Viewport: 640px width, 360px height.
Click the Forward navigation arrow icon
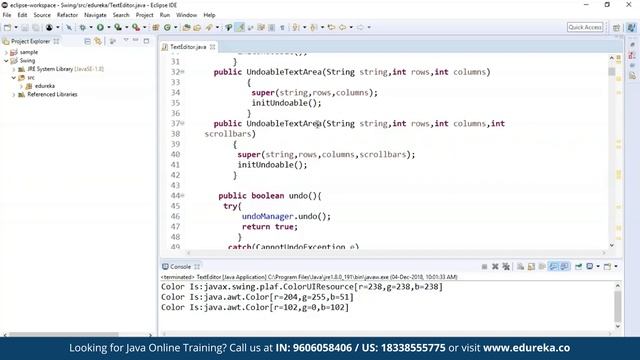[x=360, y=27]
